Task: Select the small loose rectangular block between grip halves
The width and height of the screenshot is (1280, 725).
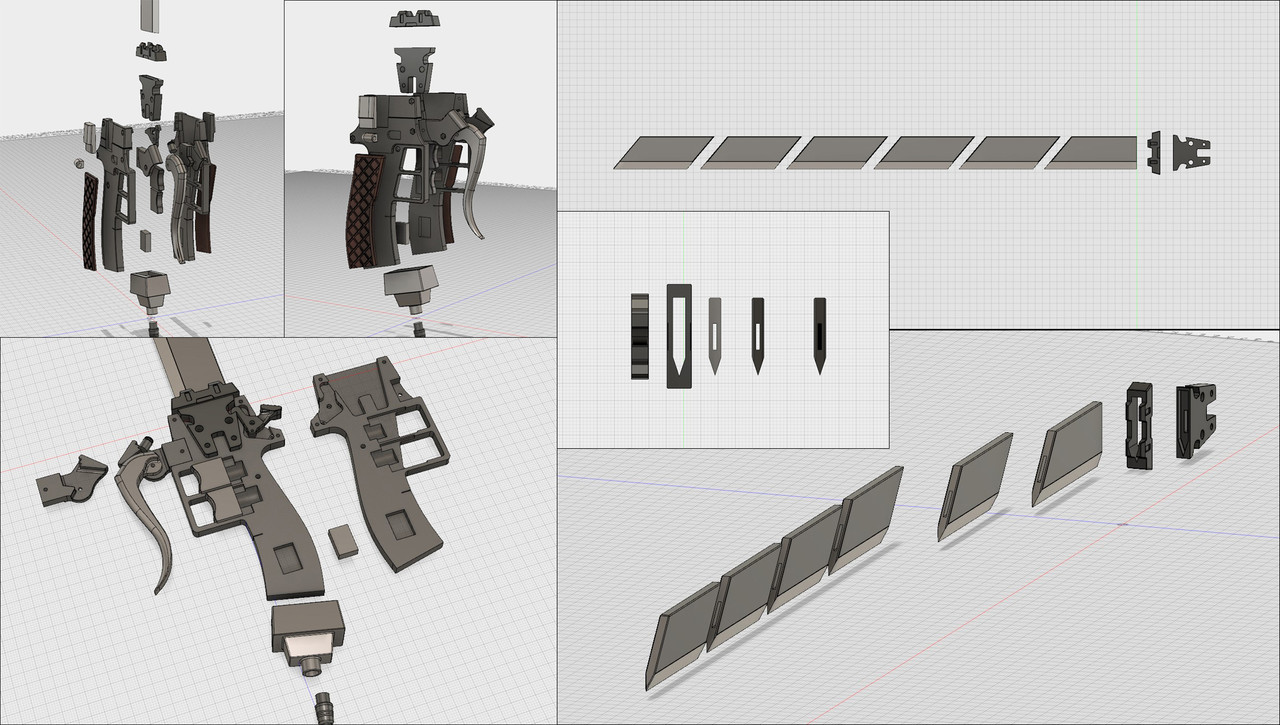Action: [x=344, y=540]
